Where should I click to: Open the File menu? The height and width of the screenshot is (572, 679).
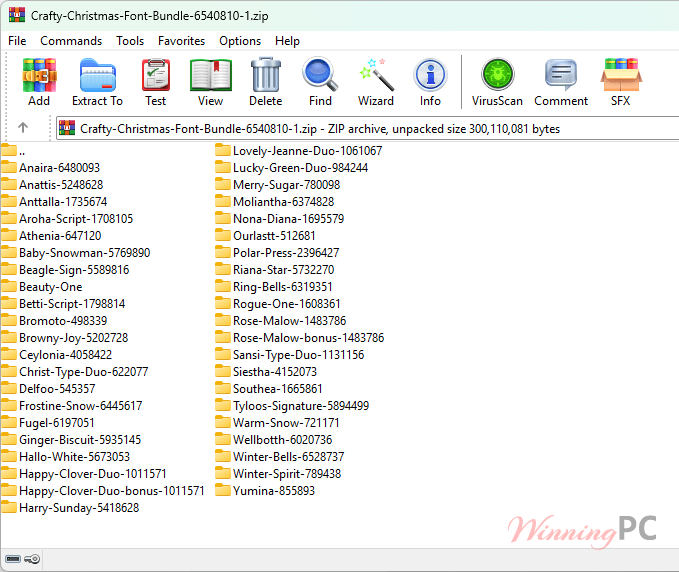tap(17, 41)
